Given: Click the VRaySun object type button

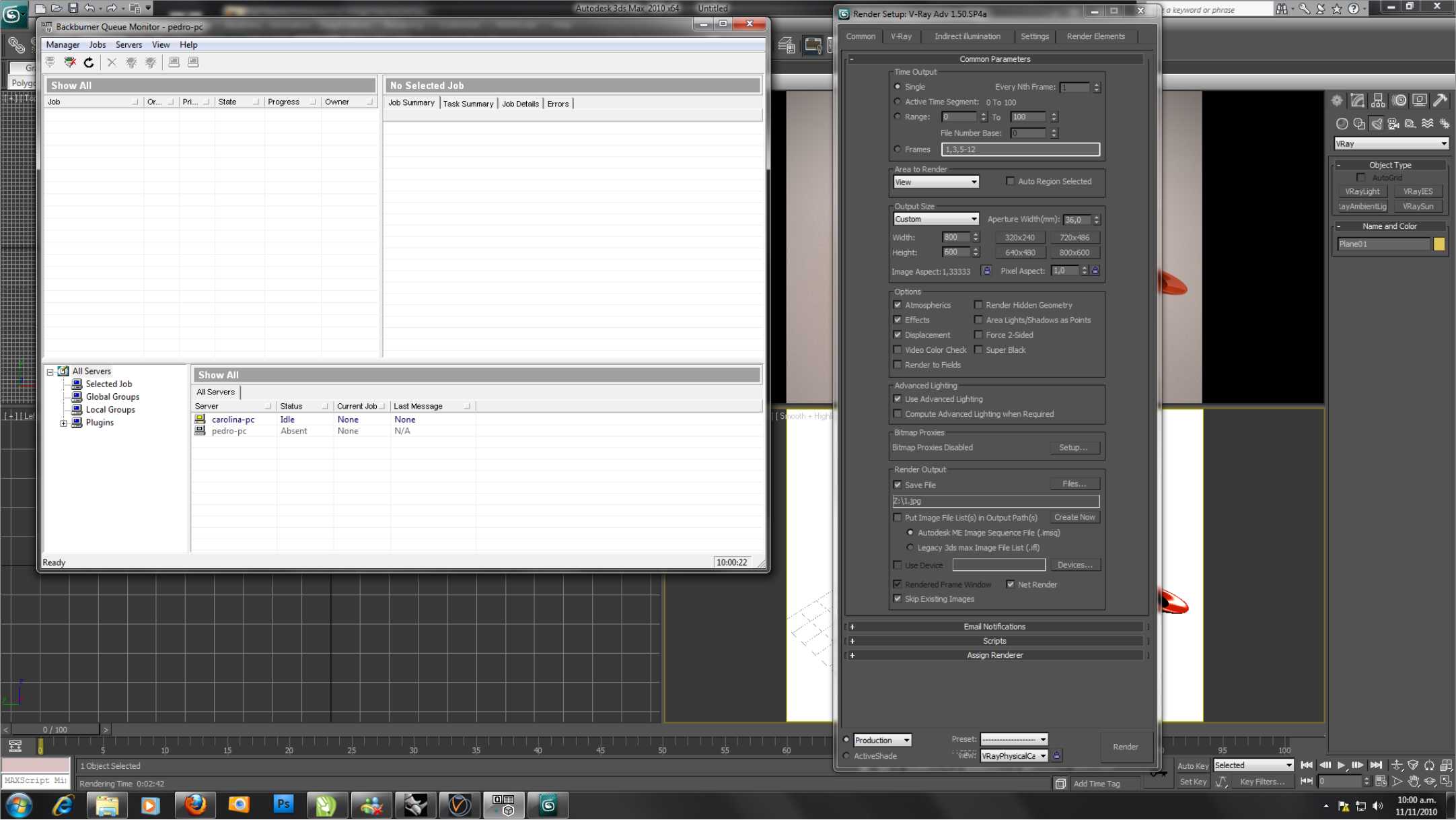Looking at the screenshot, I should (x=1418, y=207).
